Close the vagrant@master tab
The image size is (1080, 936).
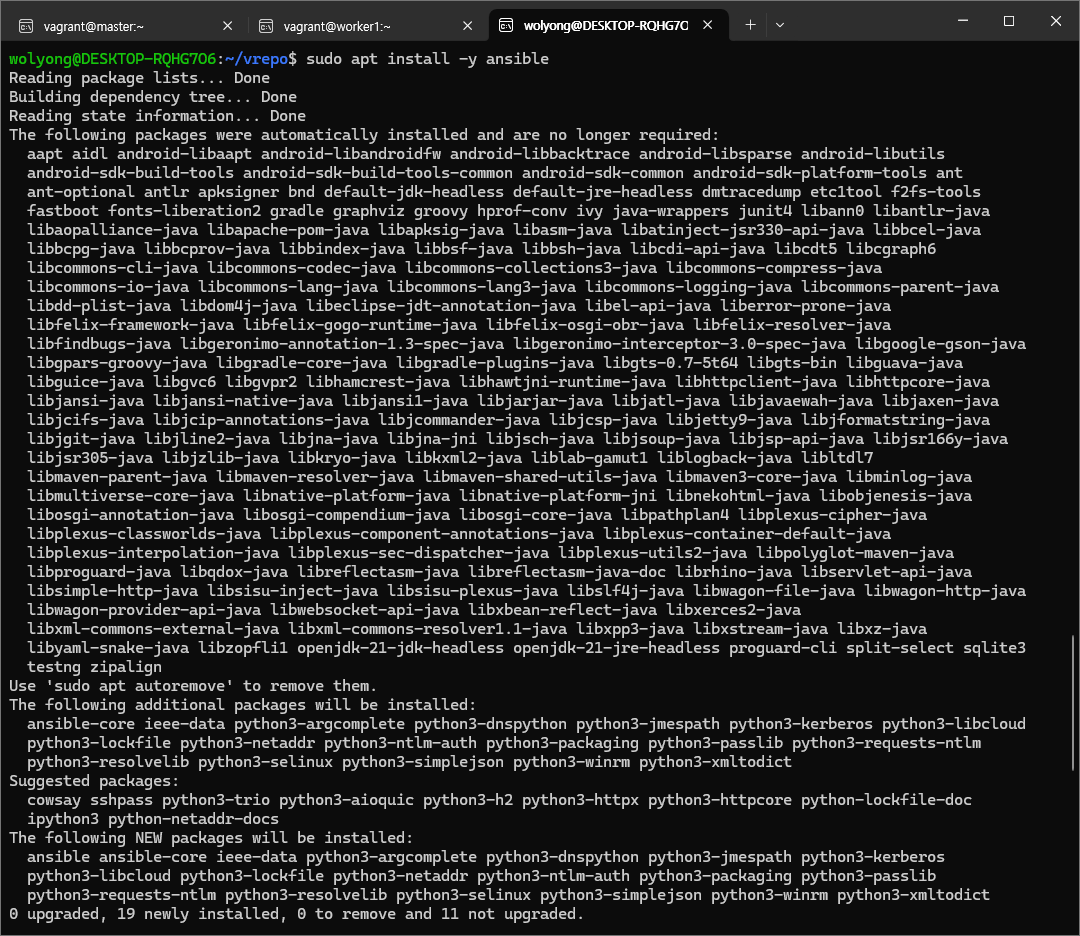tap(227, 25)
